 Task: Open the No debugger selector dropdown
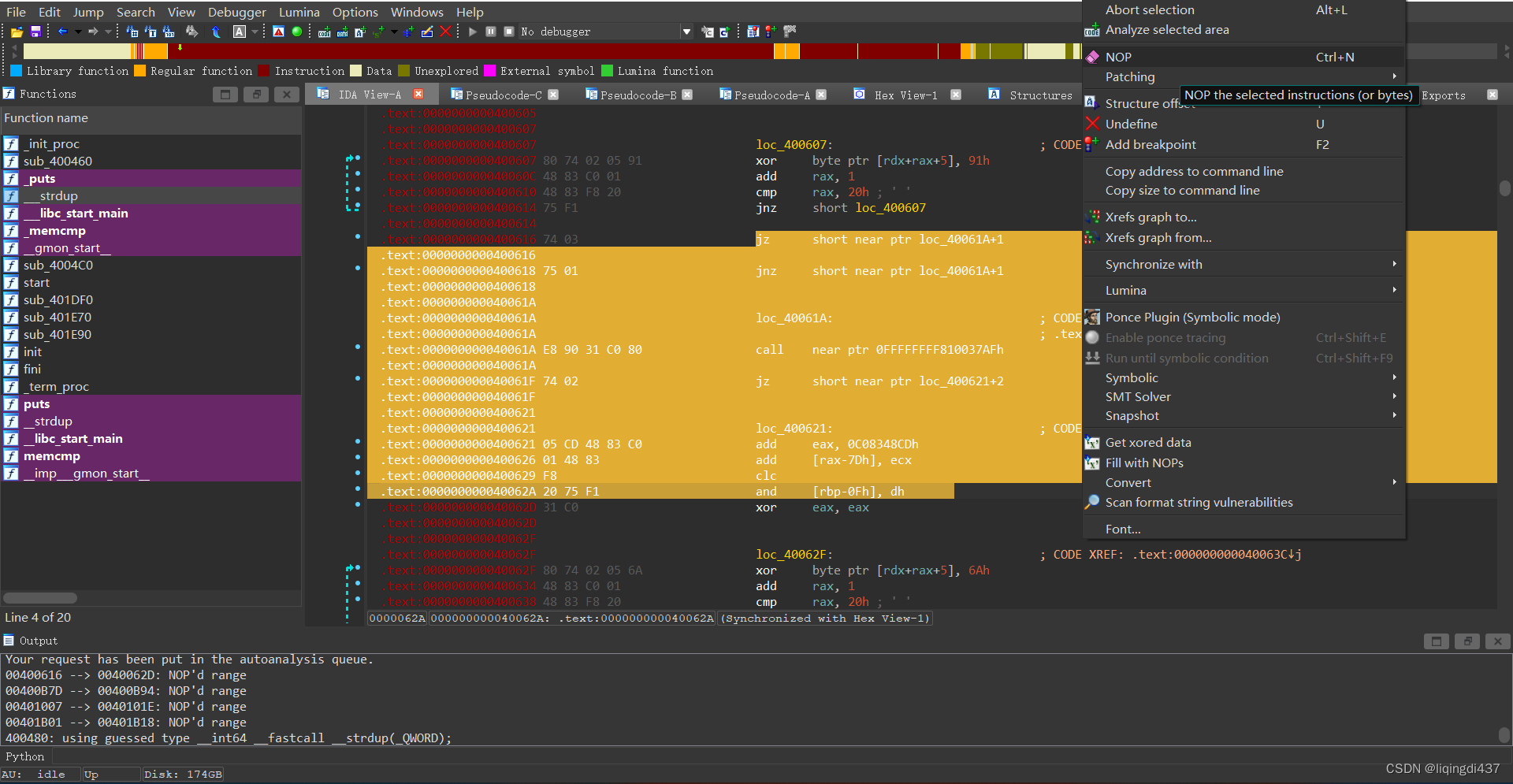pyautogui.click(x=686, y=32)
